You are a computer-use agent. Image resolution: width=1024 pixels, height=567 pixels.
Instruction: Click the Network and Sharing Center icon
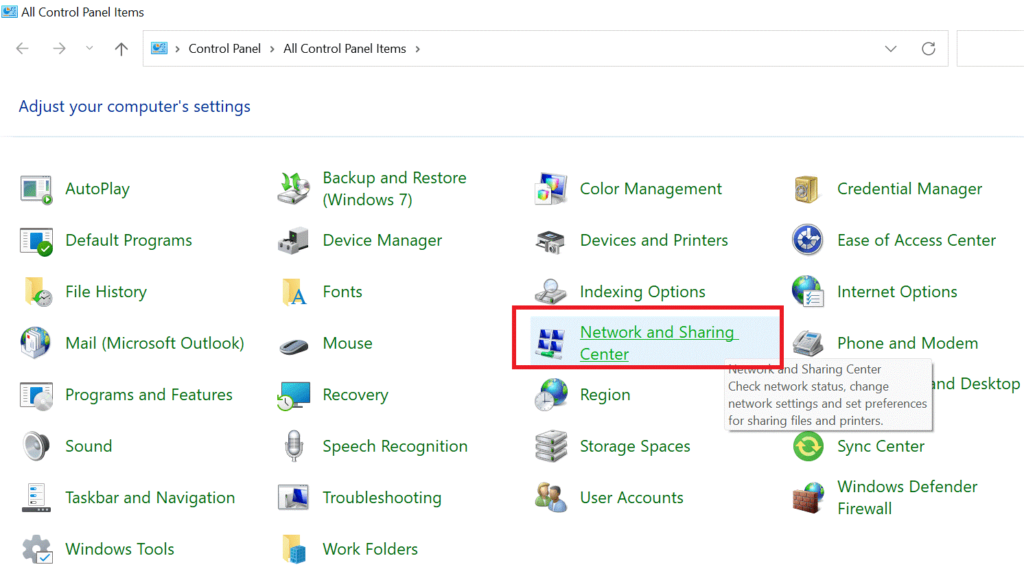point(550,344)
